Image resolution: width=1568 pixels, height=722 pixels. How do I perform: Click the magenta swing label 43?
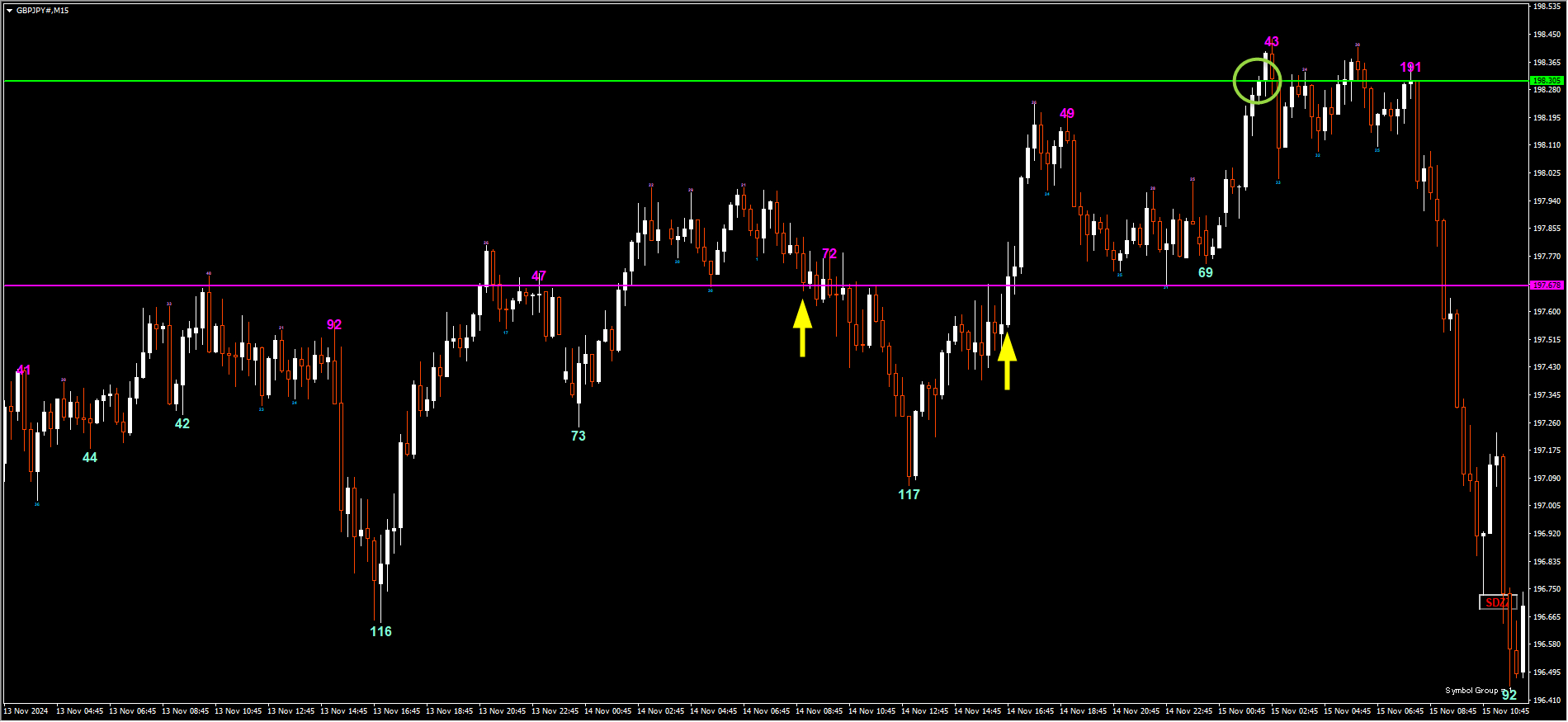1272,41
